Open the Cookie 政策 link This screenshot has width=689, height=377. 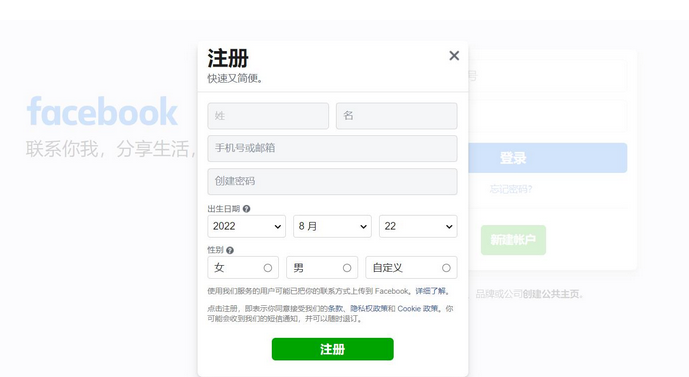pyautogui.click(x=418, y=309)
